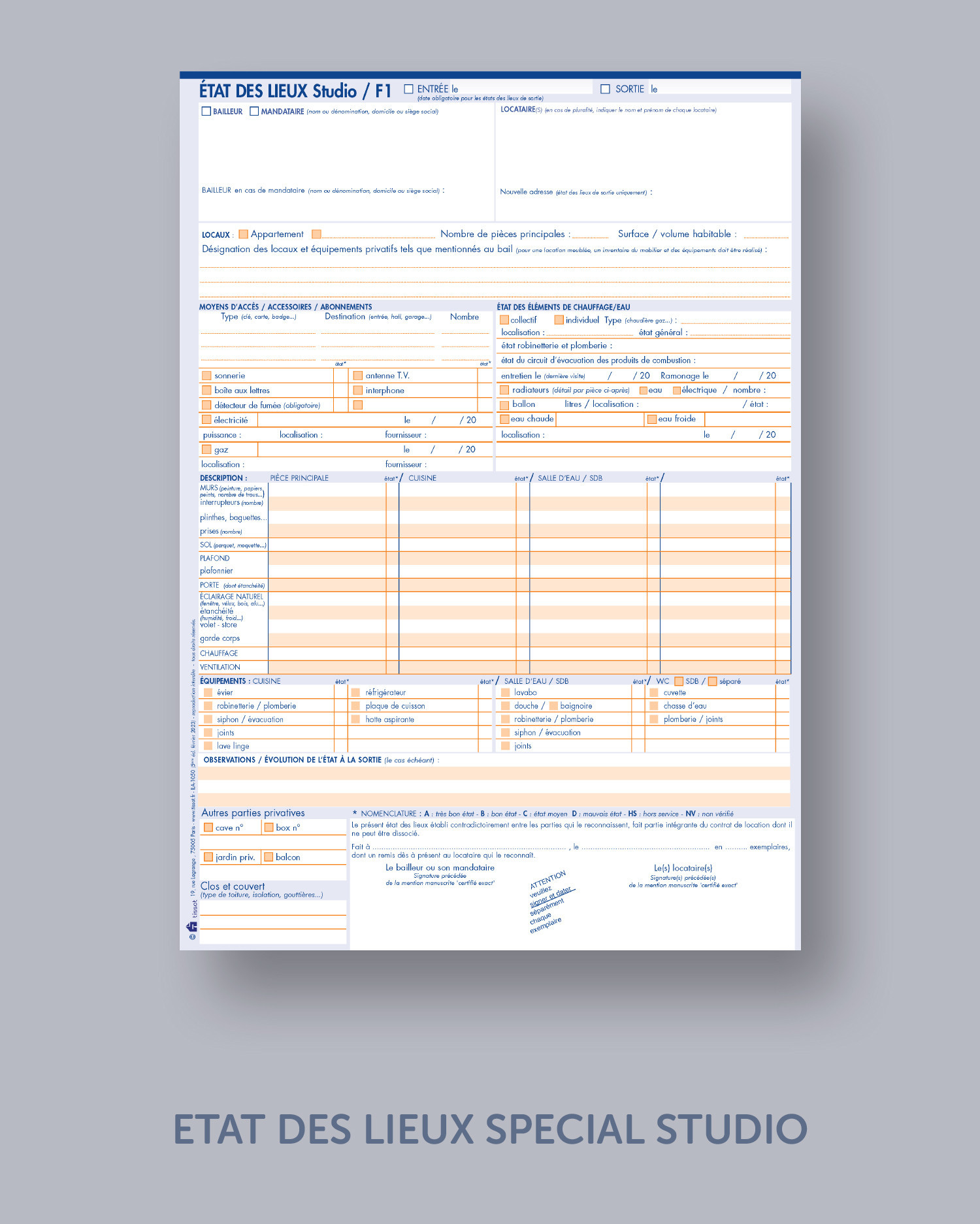The width and height of the screenshot is (980, 1224).
Task: Click the Ramonage le date field
Action: click(x=743, y=376)
